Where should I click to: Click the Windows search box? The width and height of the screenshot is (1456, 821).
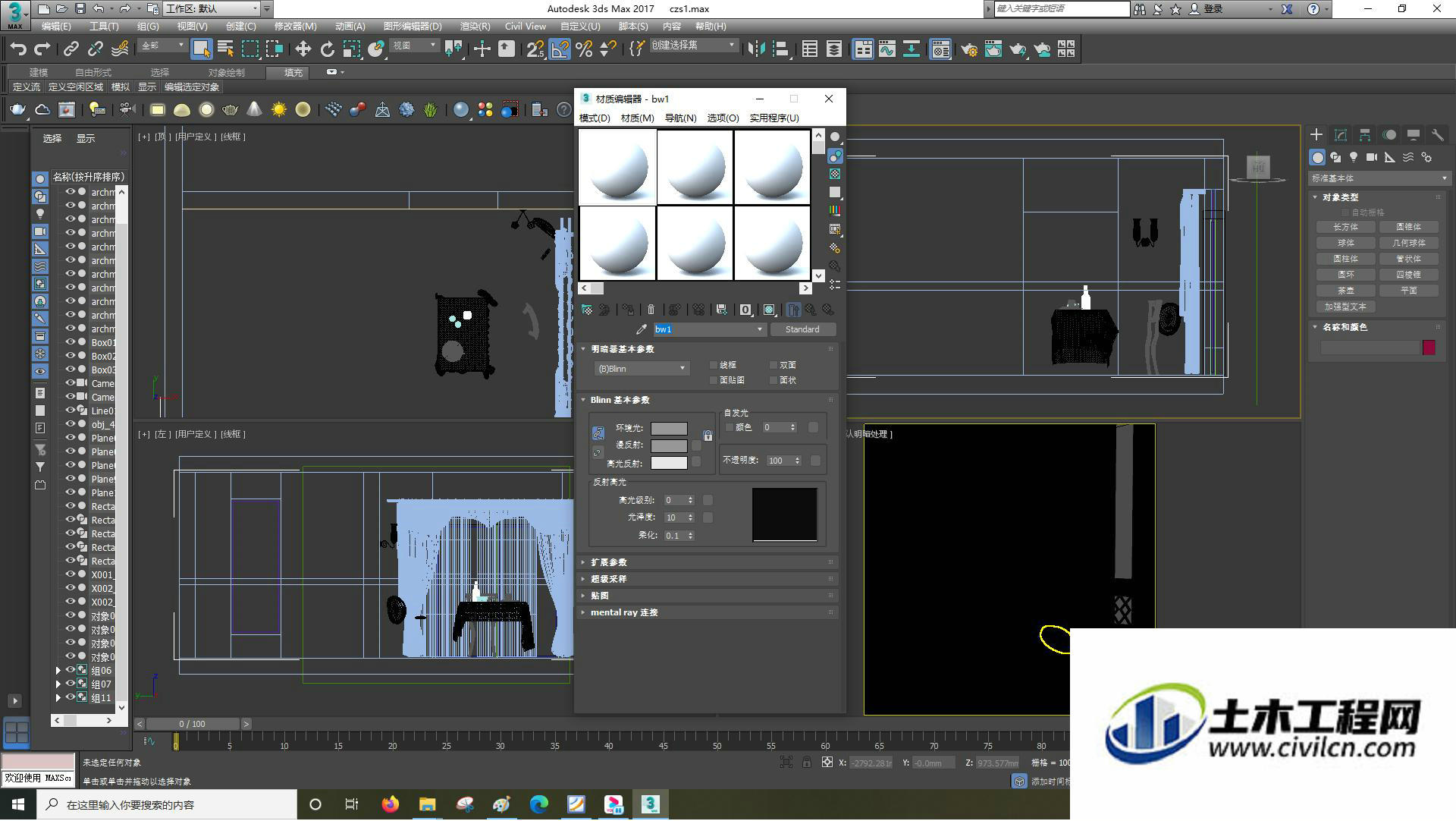pos(167,804)
